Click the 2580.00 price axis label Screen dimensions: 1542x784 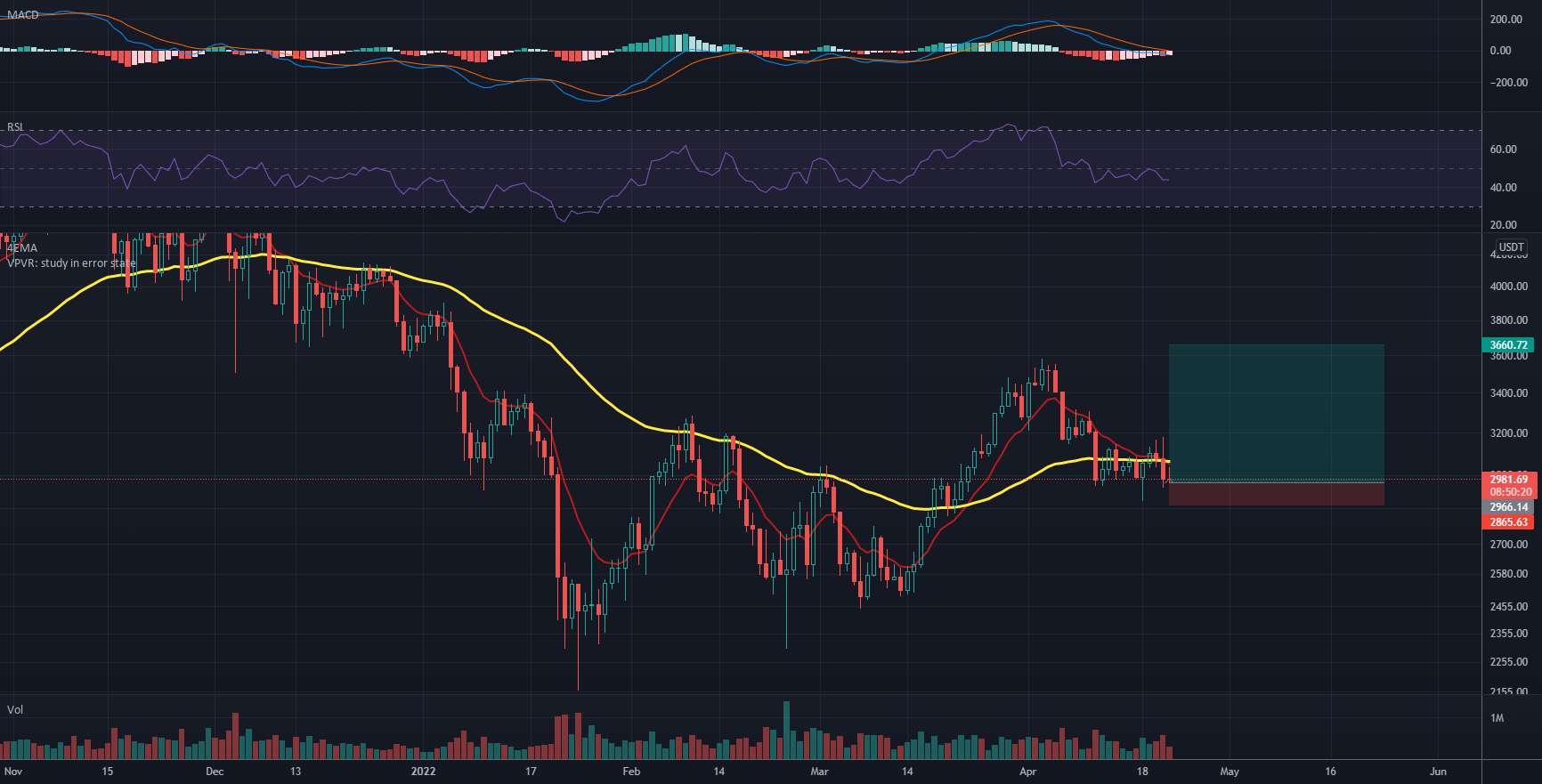pos(1508,574)
